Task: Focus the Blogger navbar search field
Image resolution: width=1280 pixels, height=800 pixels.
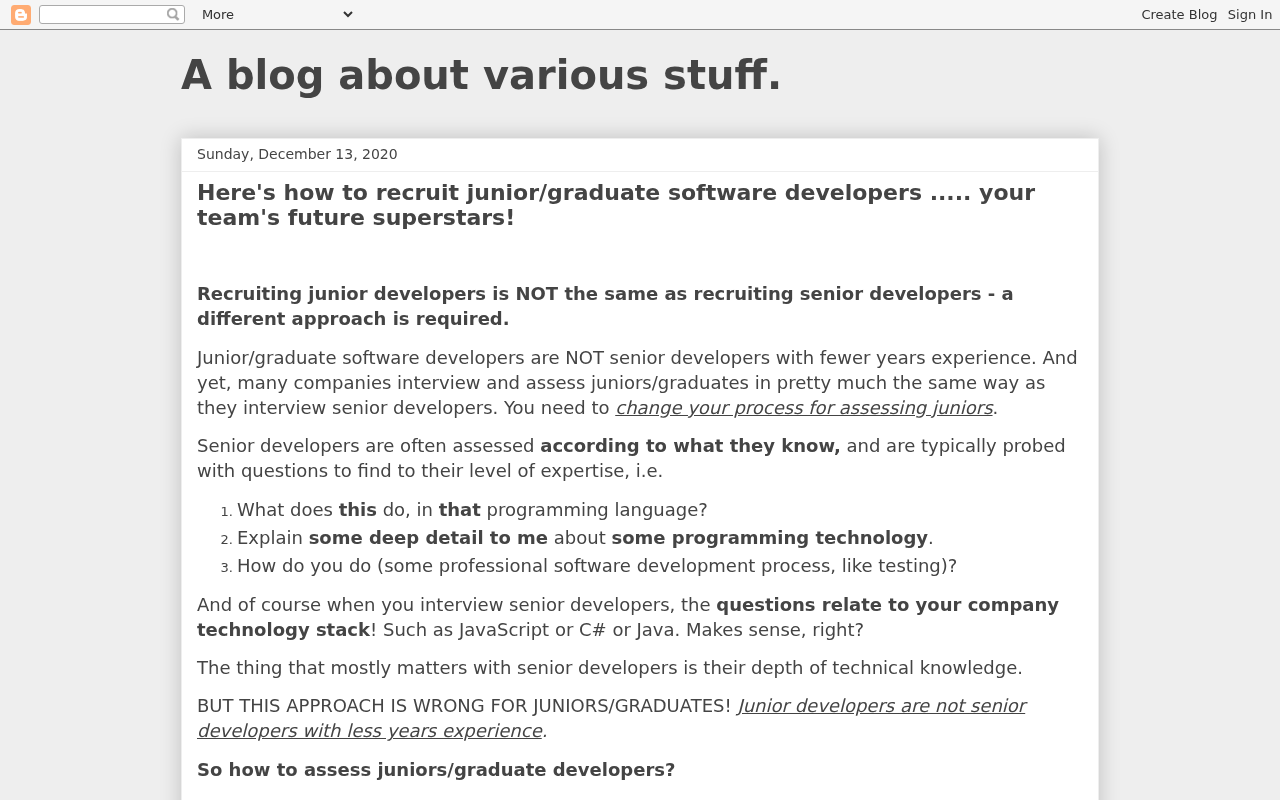Action: point(102,14)
